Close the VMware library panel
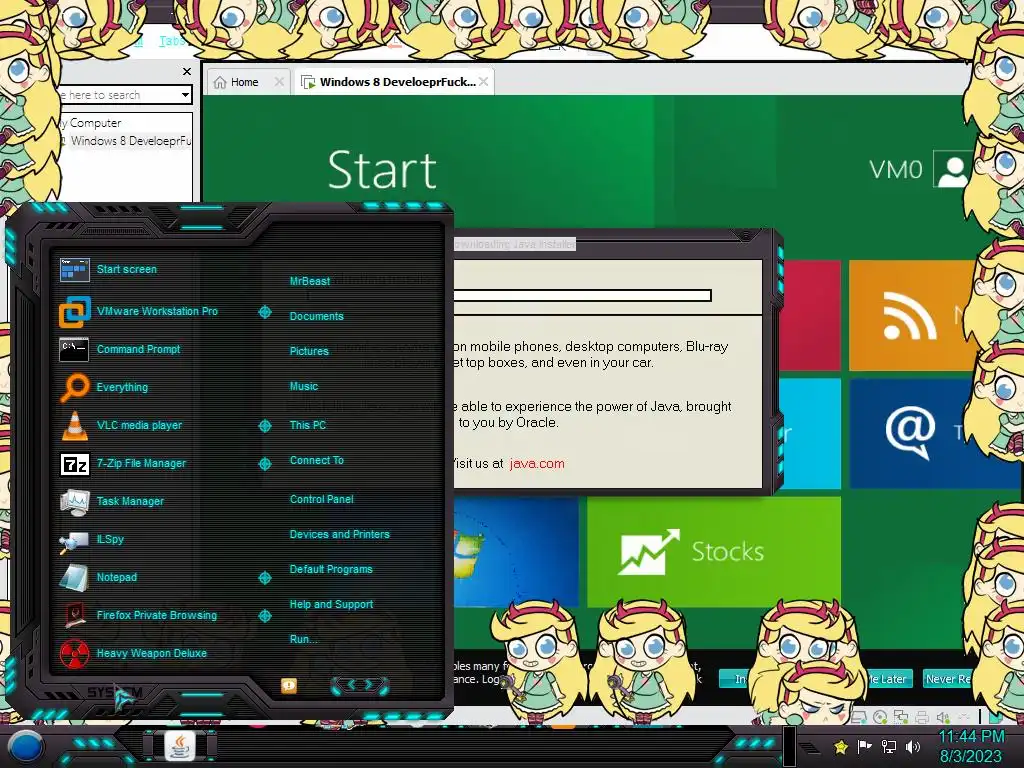The image size is (1024, 768). [187, 71]
